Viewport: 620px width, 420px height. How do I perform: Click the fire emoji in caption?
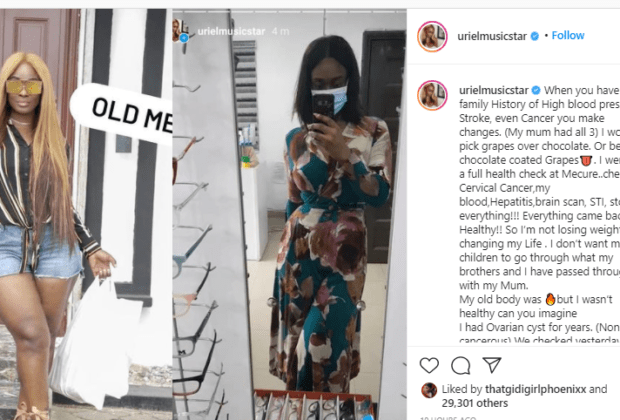coord(550,299)
